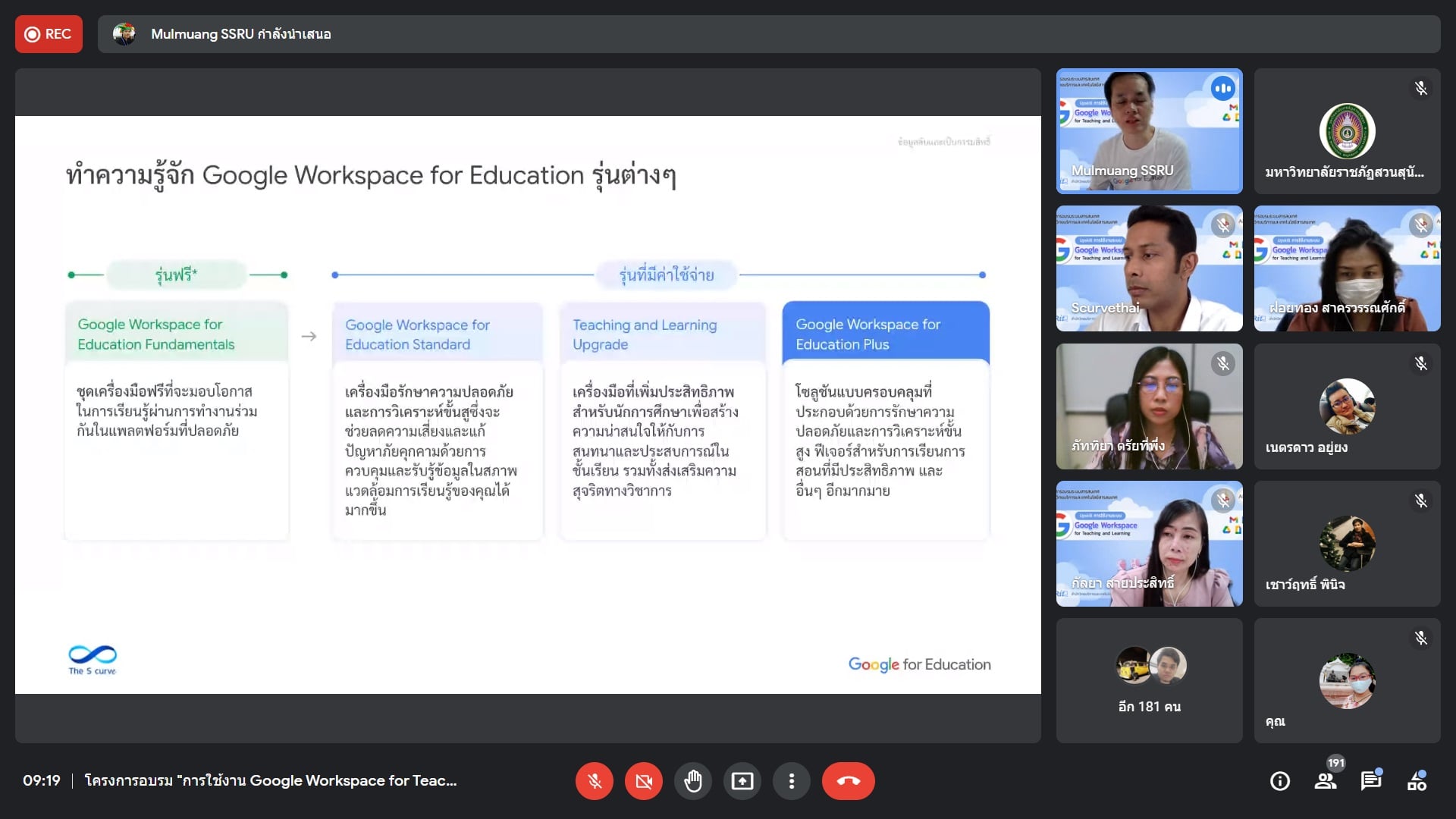Click the present screen icon
This screenshot has width=1456, height=819.
[x=742, y=781]
